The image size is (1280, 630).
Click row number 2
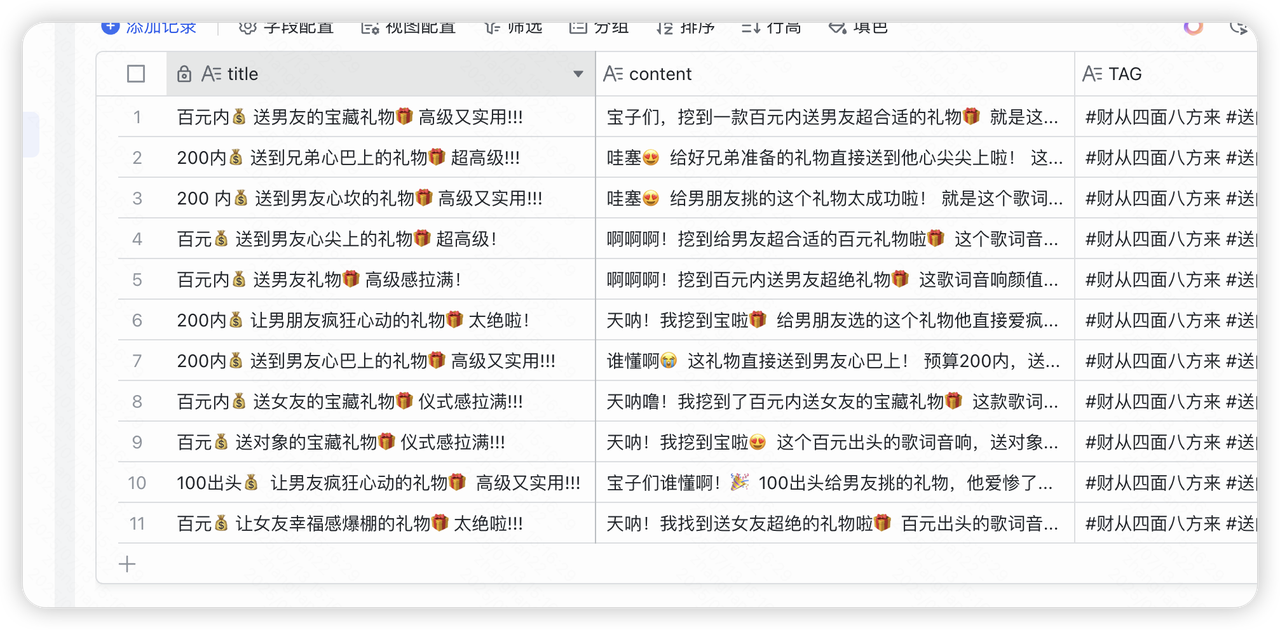(x=137, y=158)
